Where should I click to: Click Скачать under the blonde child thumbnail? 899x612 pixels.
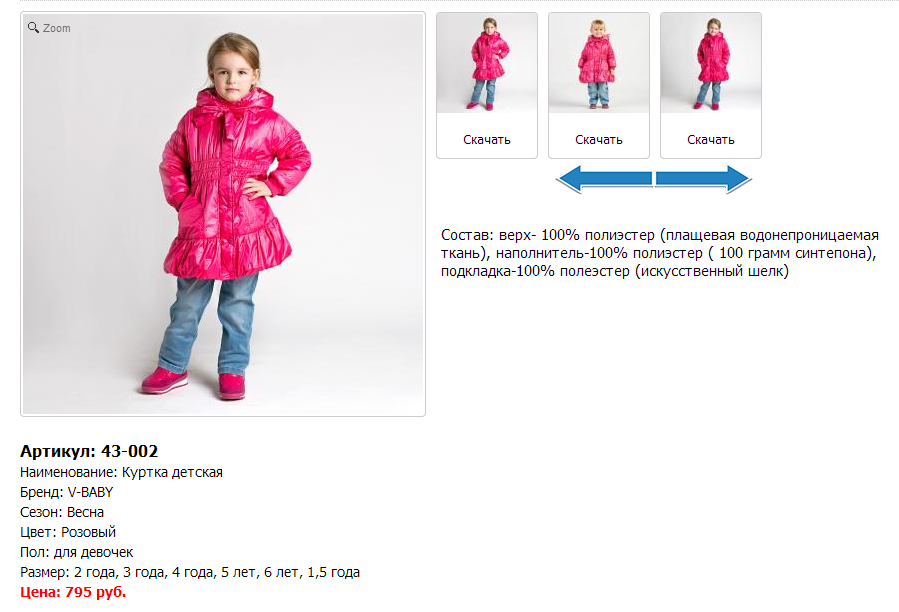pyautogui.click(x=599, y=139)
